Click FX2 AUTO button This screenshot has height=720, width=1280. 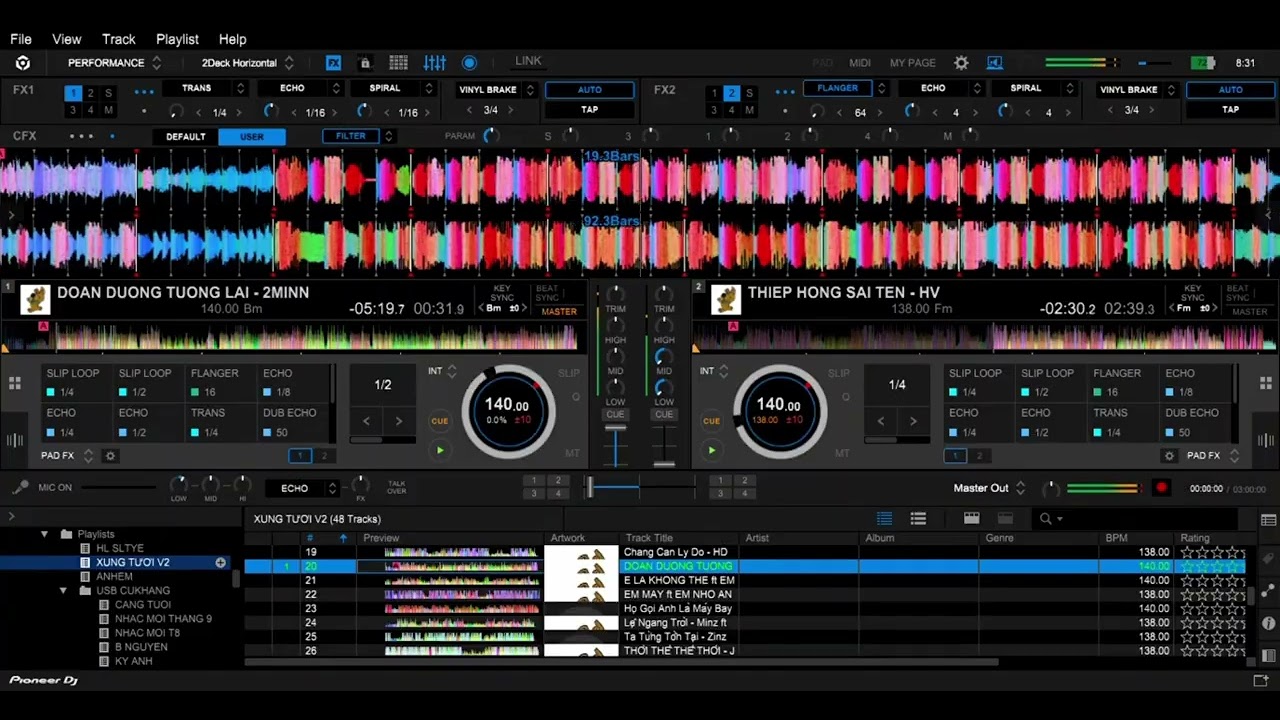(1231, 90)
